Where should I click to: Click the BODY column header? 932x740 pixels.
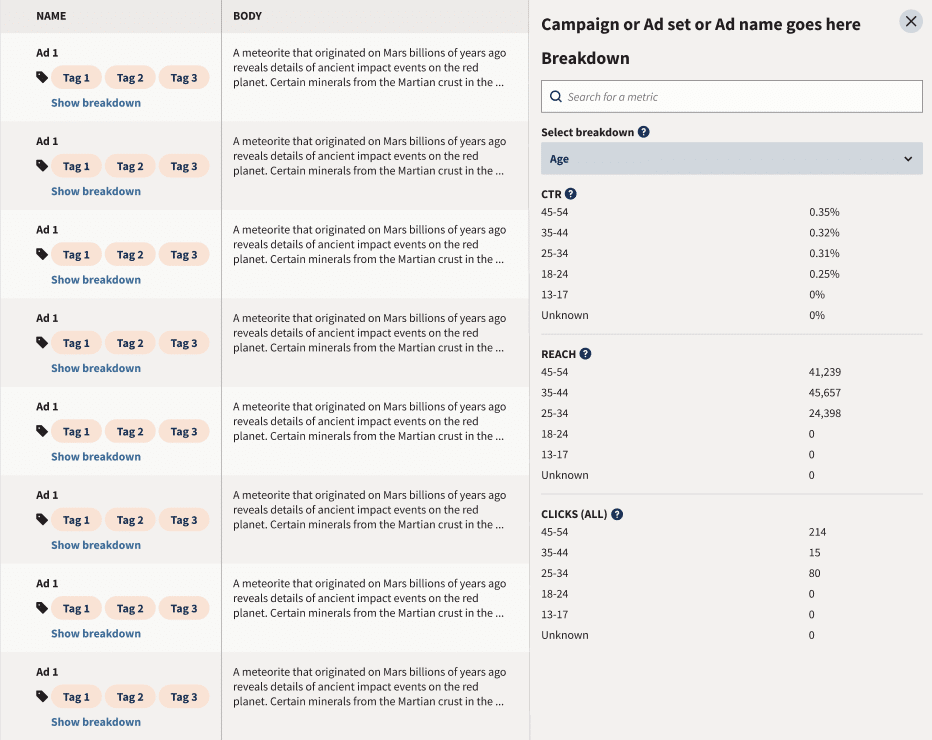tap(248, 17)
